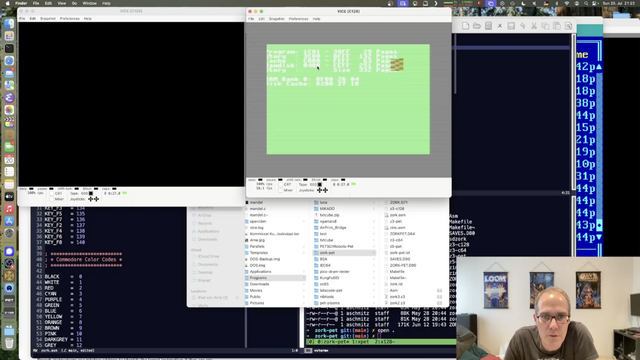
Task: Click the open folder toolbar icon
Action: 477,26
